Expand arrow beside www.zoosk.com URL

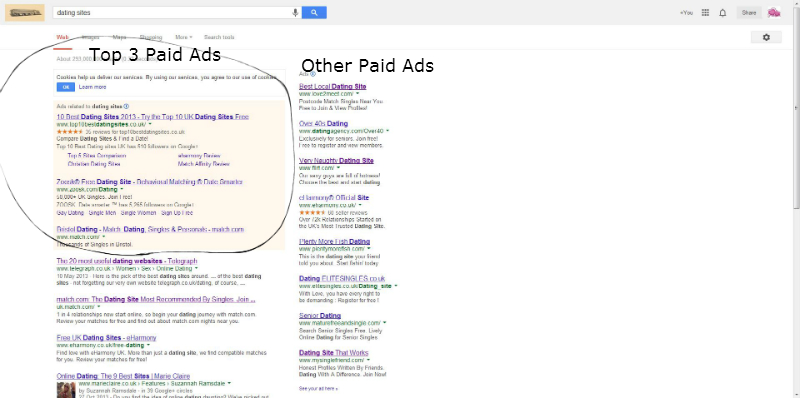click(x=121, y=189)
